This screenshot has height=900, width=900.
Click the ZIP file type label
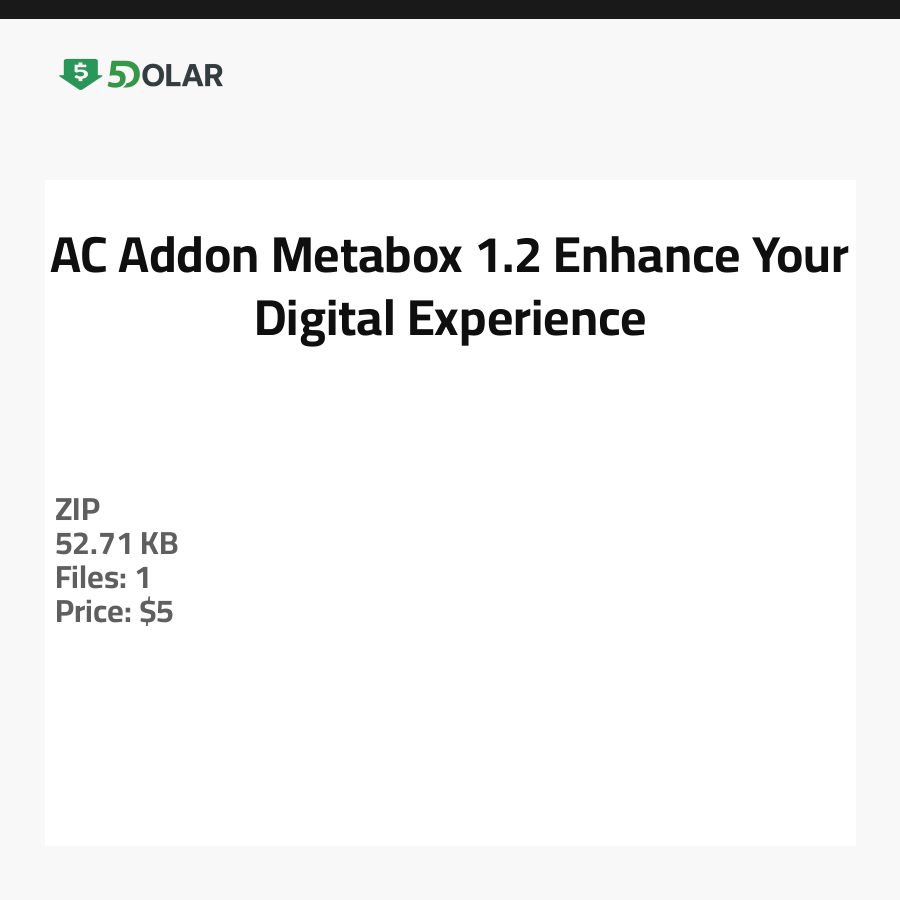[78, 510]
